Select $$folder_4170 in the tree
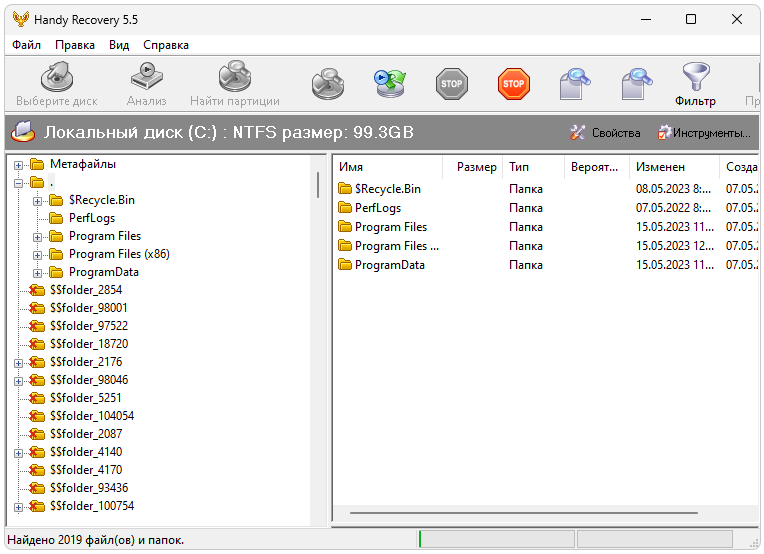The height and width of the screenshot is (554, 764). (x=86, y=470)
